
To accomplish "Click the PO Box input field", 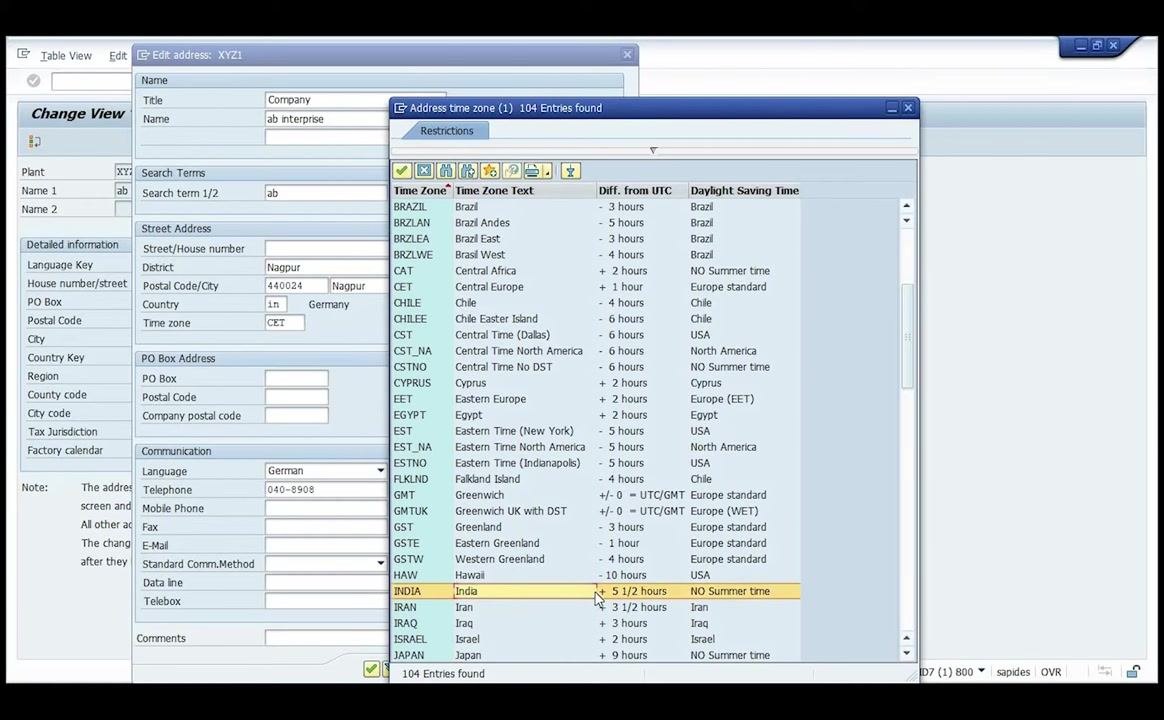I will click(x=296, y=379).
